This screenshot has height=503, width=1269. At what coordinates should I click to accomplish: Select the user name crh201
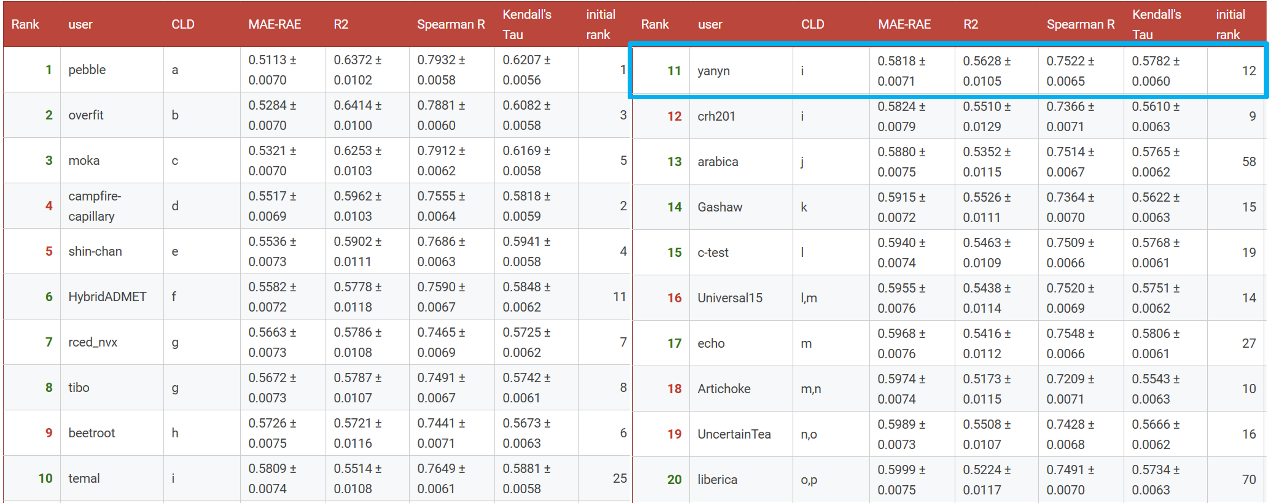[x=716, y=116]
